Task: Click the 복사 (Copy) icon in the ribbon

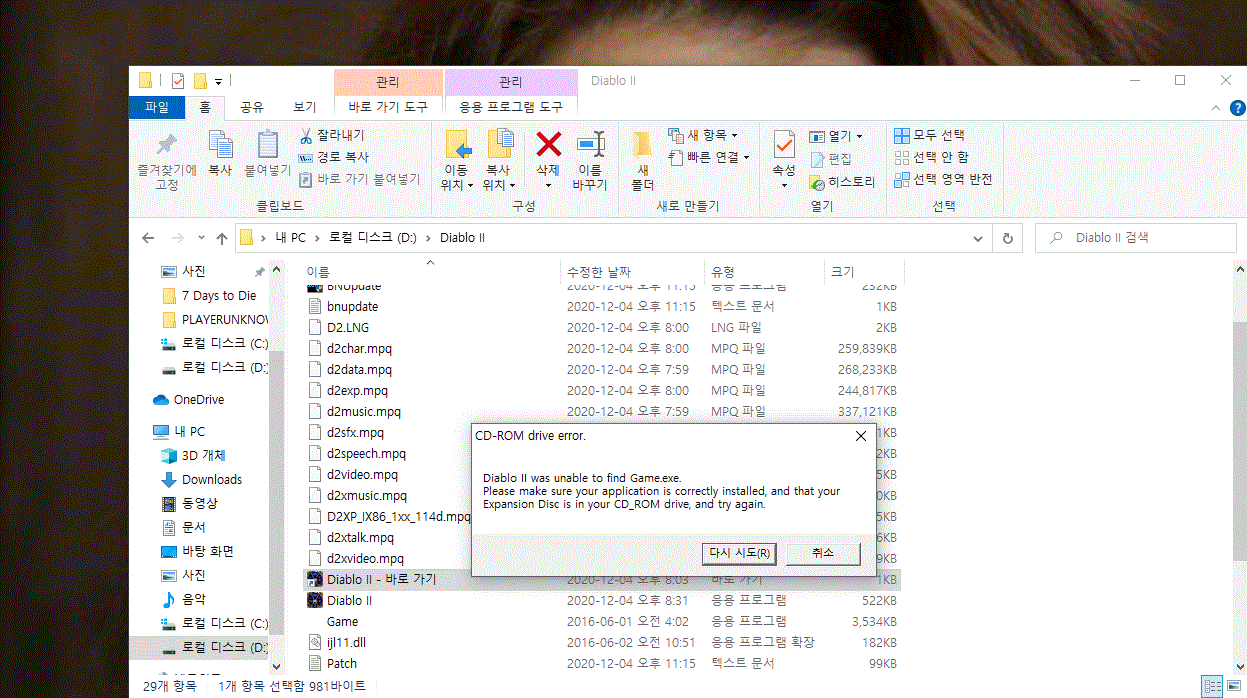Action: click(220, 150)
